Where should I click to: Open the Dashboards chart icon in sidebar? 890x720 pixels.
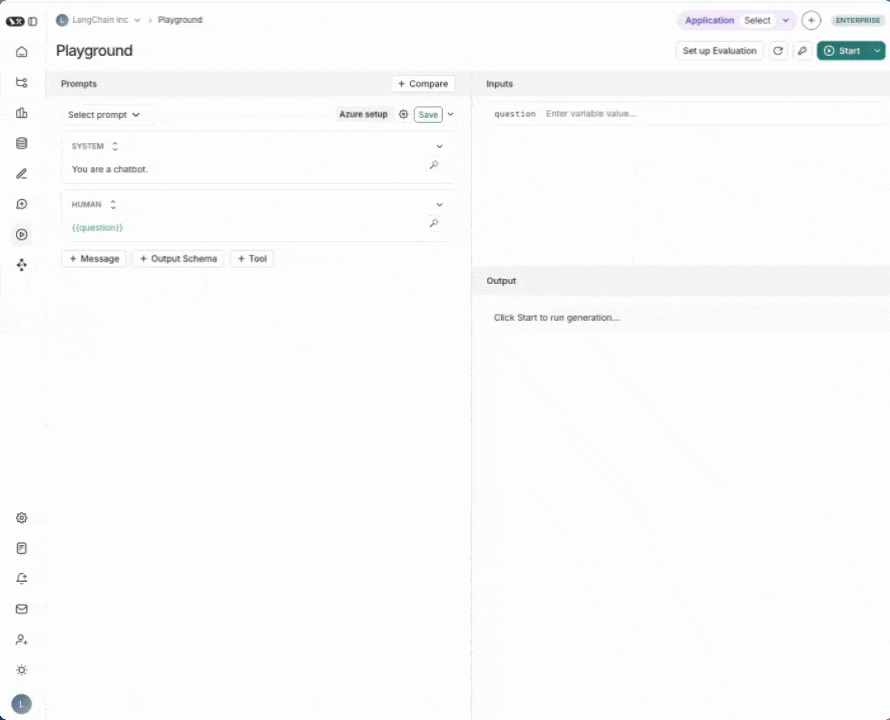click(21, 113)
